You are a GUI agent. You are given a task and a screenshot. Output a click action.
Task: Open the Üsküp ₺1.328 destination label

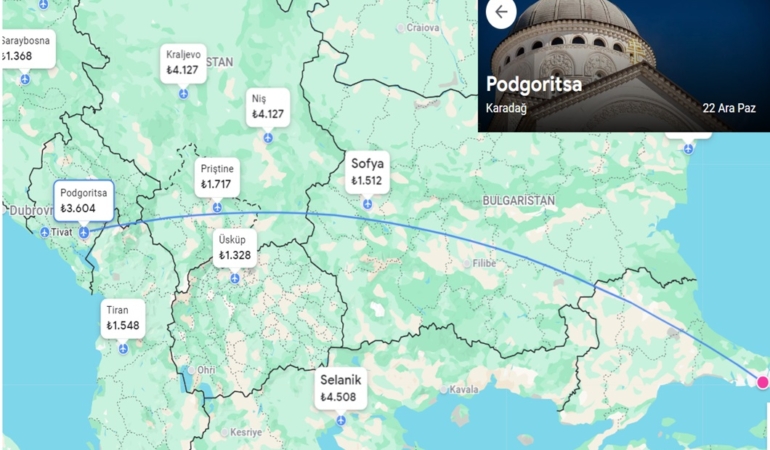tap(235, 248)
